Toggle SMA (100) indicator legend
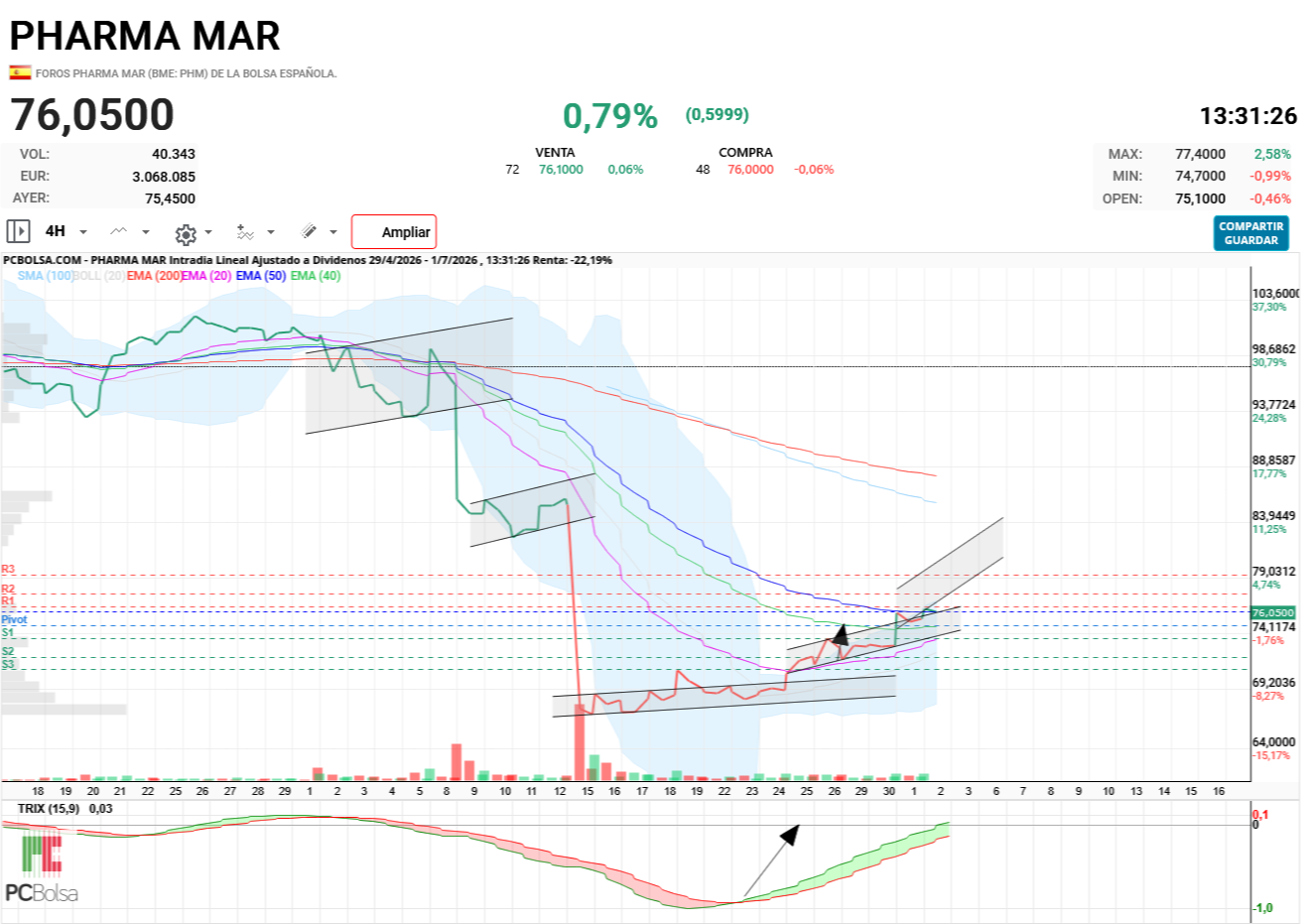1303x924 pixels. point(46,276)
